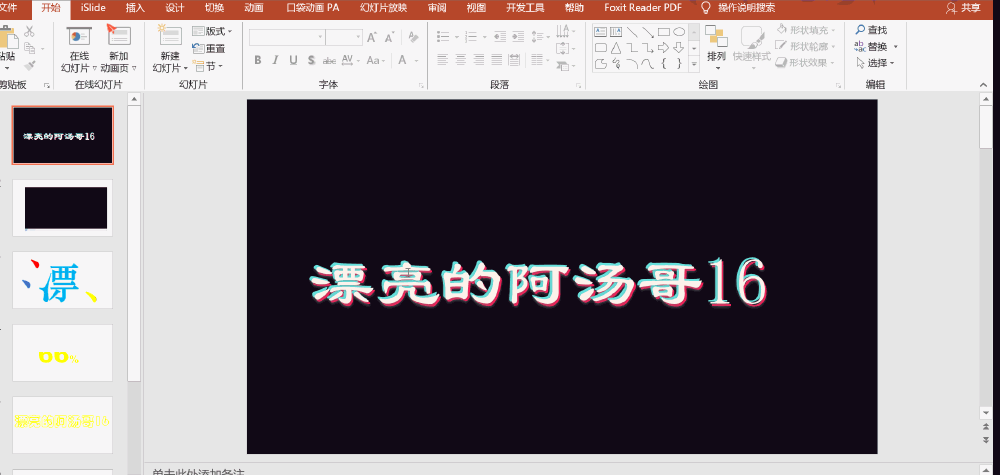Screen dimensions: 1000x475
Task: Switch to the 切换 transitions tab
Action: [214, 8]
